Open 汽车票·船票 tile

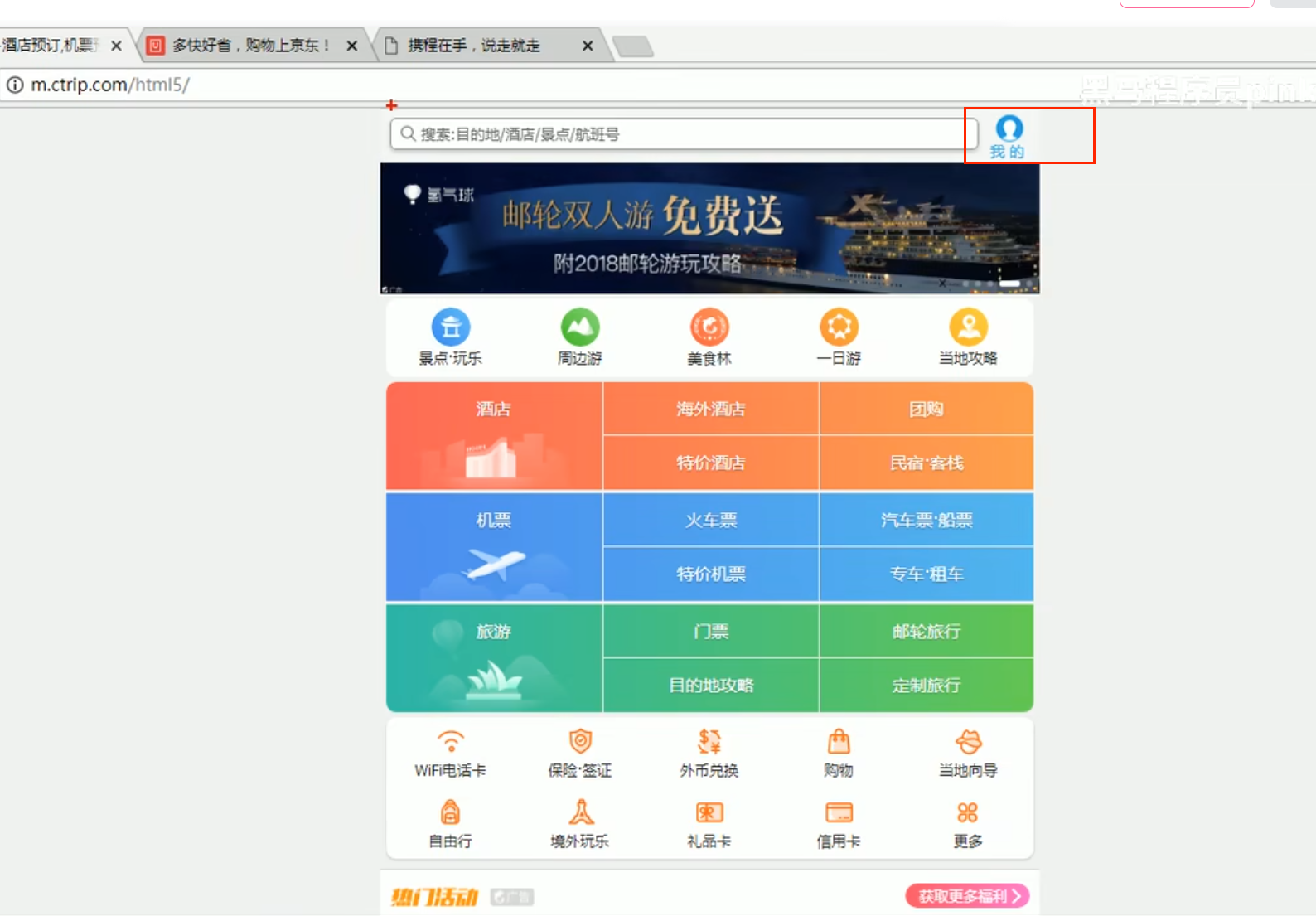[927, 520]
